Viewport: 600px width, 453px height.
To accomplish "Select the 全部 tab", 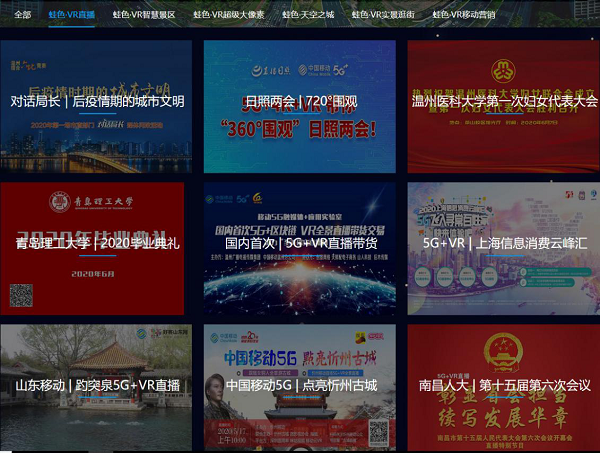I will pos(23,15).
